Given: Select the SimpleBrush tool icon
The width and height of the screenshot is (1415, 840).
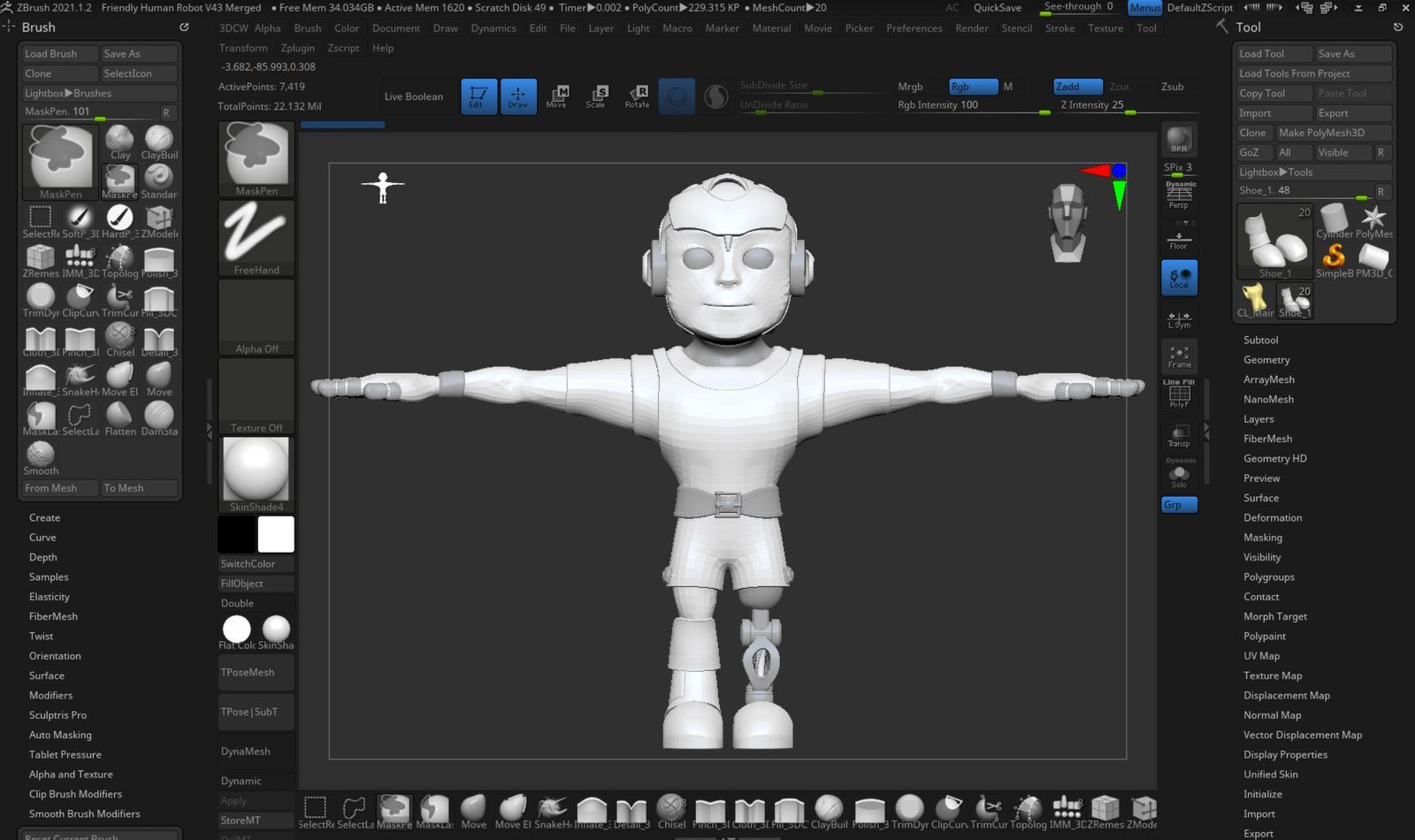Looking at the screenshot, I should (x=1334, y=260).
